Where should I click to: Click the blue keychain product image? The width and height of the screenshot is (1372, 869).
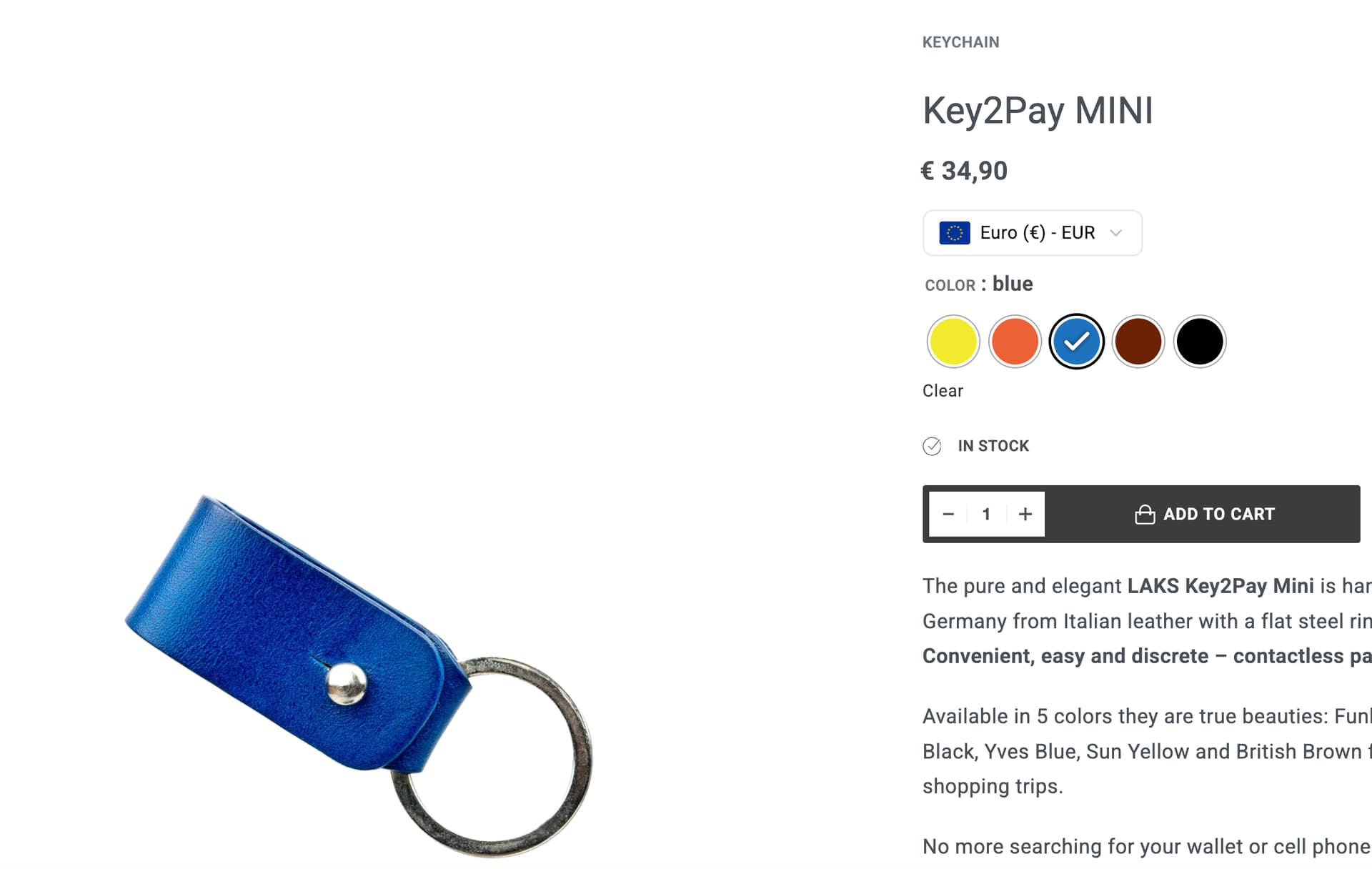359,675
